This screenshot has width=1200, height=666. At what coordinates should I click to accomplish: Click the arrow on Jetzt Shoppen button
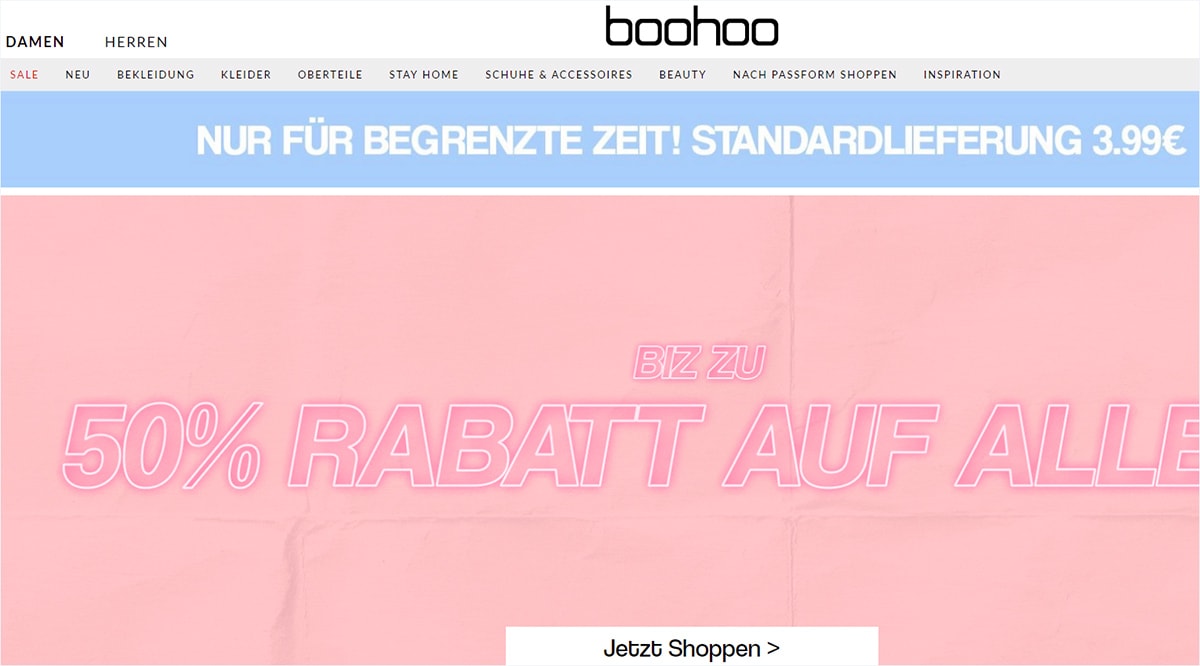click(x=773, y=648)
